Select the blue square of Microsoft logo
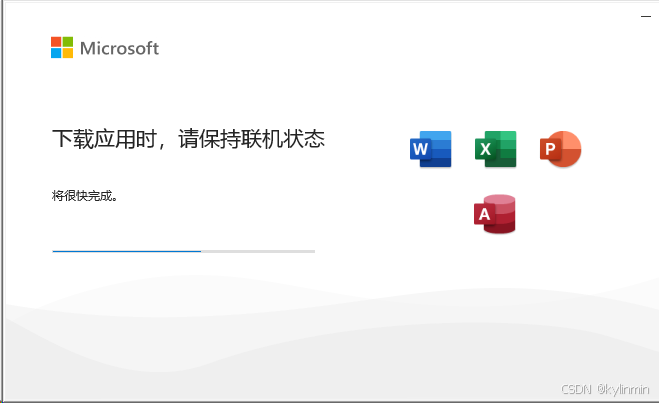The width and height of the screenshot is (659, 403). (56, 53)
